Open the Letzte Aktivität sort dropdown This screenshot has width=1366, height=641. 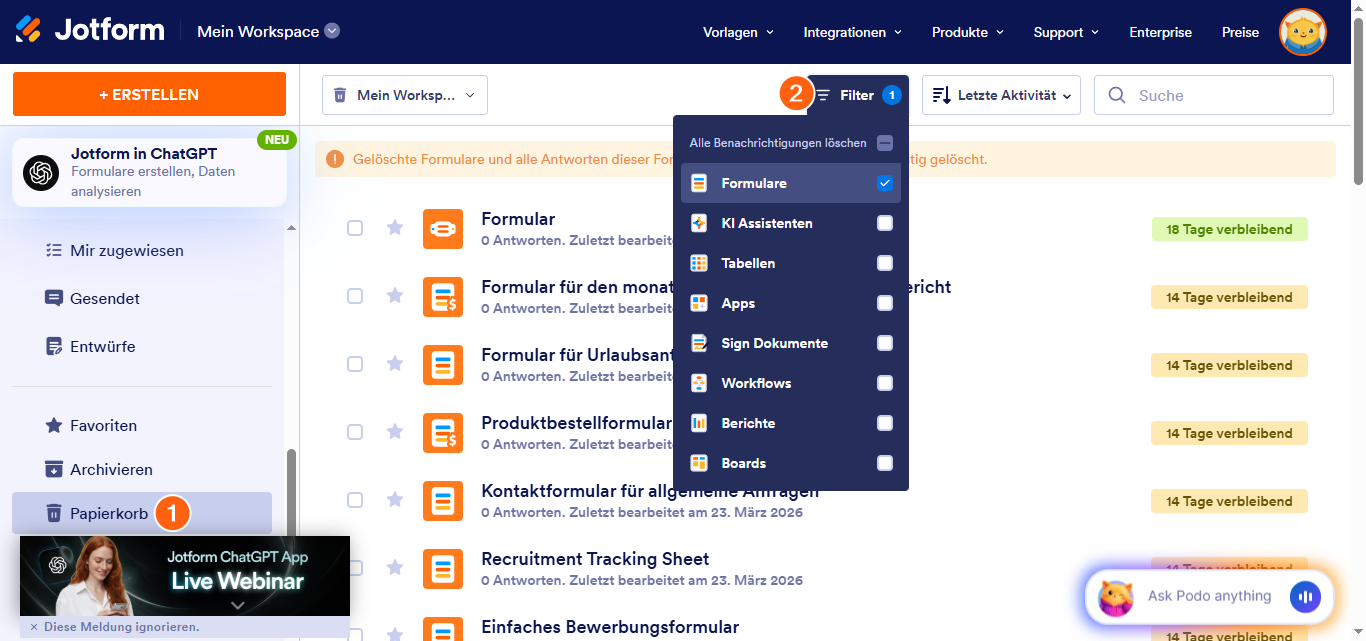[1001, 96]
